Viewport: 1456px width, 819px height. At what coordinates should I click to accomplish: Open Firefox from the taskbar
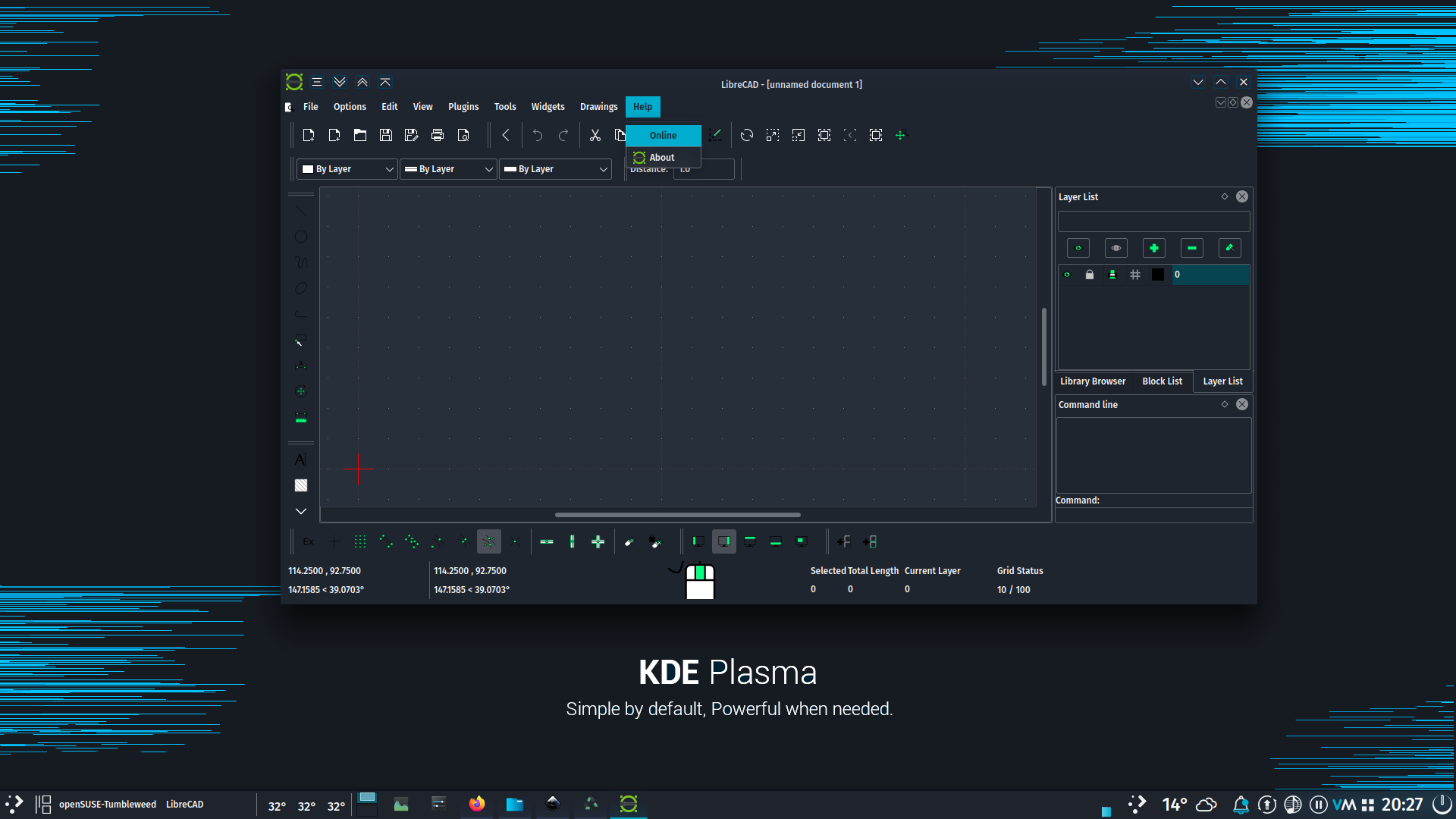tap(477, 804)
